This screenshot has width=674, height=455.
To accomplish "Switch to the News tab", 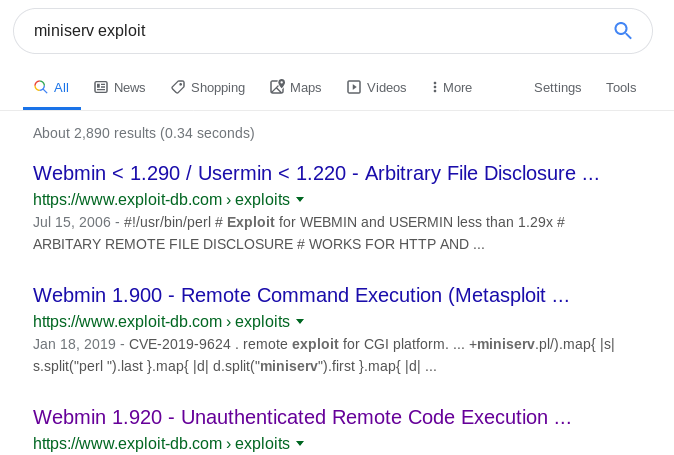I will coord(119,88).
